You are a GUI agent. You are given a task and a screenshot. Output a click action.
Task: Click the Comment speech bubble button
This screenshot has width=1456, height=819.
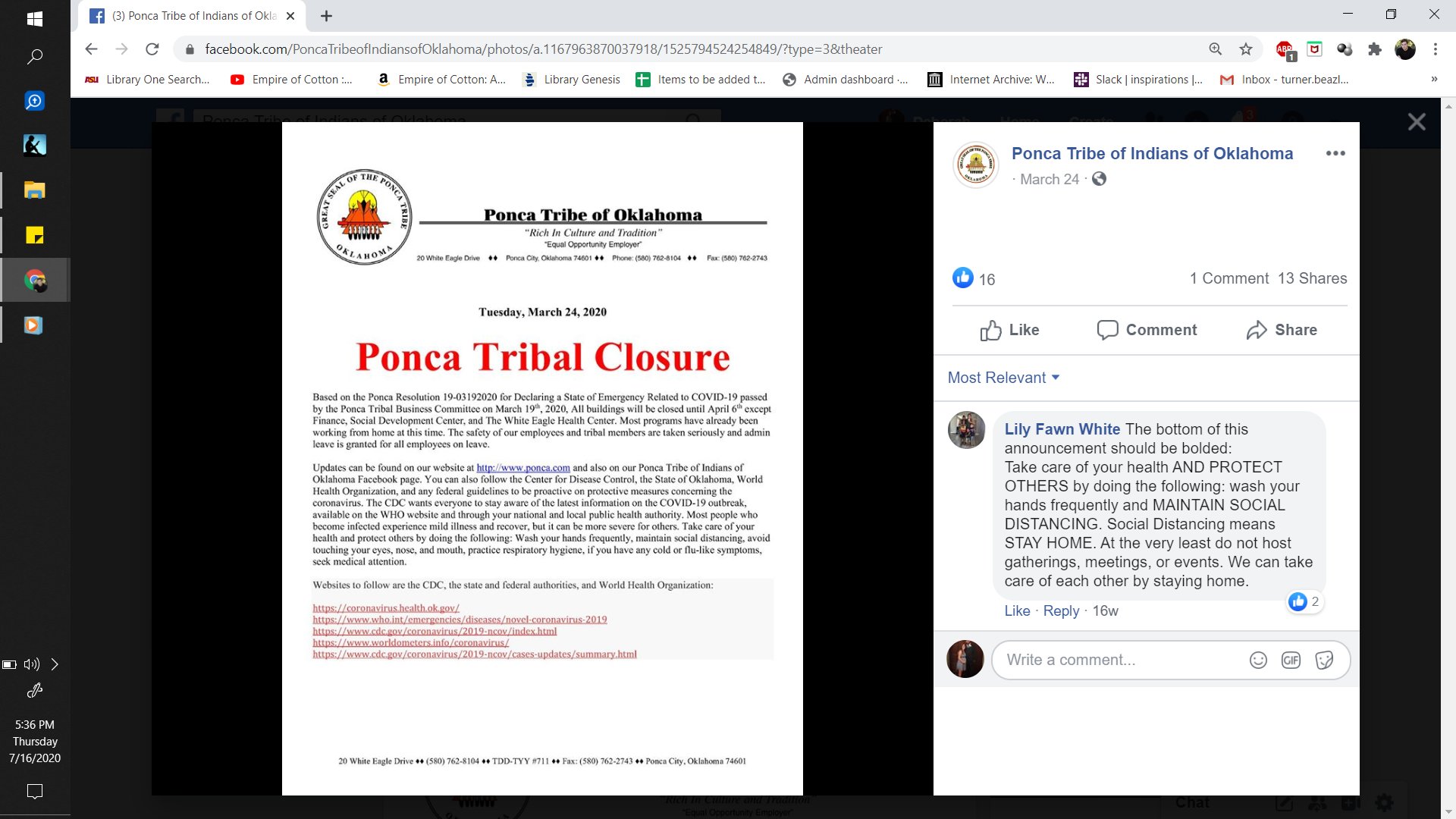click(1147, 330)
